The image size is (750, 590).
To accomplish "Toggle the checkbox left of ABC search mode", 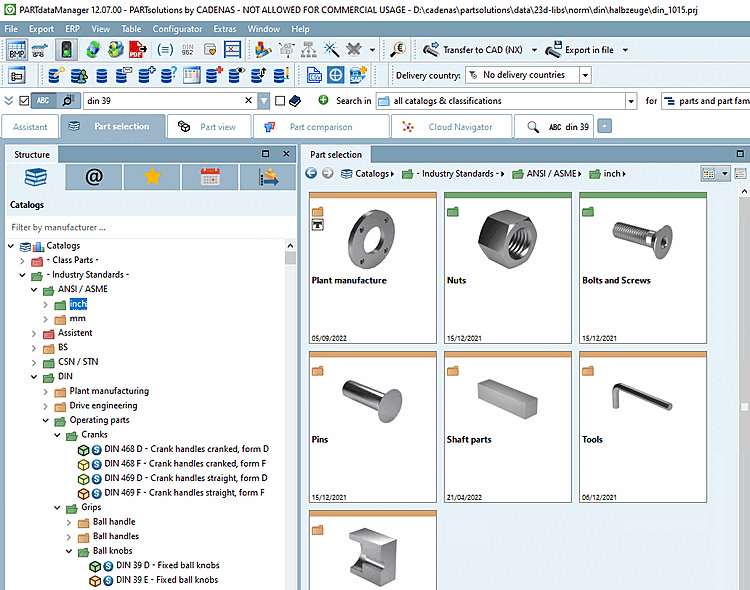I will pos(25,100).
